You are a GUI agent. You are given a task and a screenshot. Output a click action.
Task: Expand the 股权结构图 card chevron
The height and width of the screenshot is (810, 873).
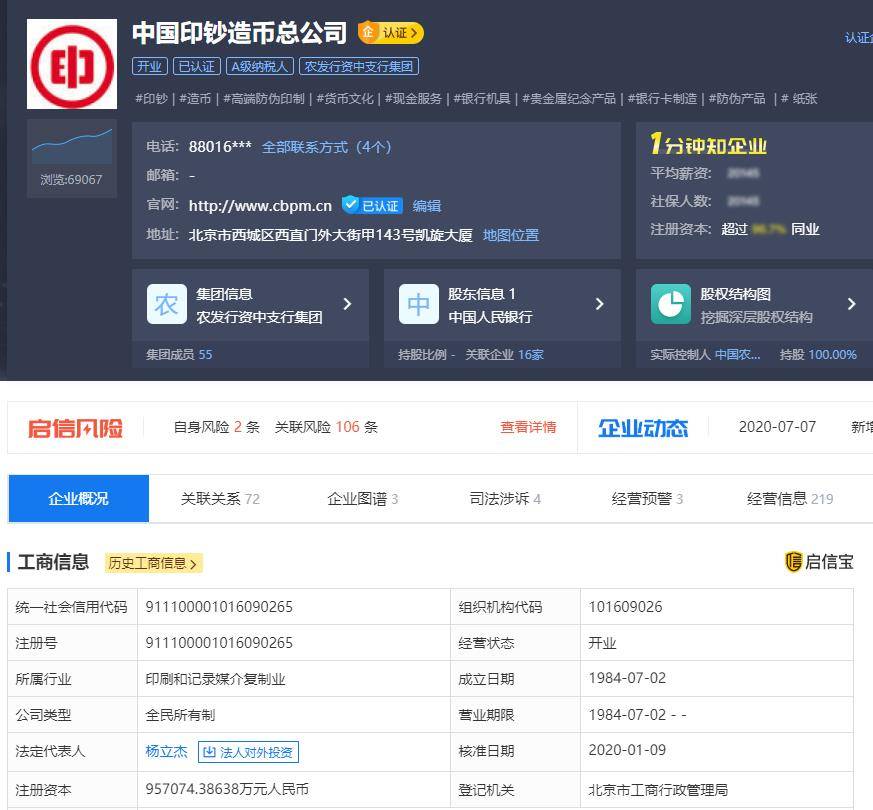851,304
